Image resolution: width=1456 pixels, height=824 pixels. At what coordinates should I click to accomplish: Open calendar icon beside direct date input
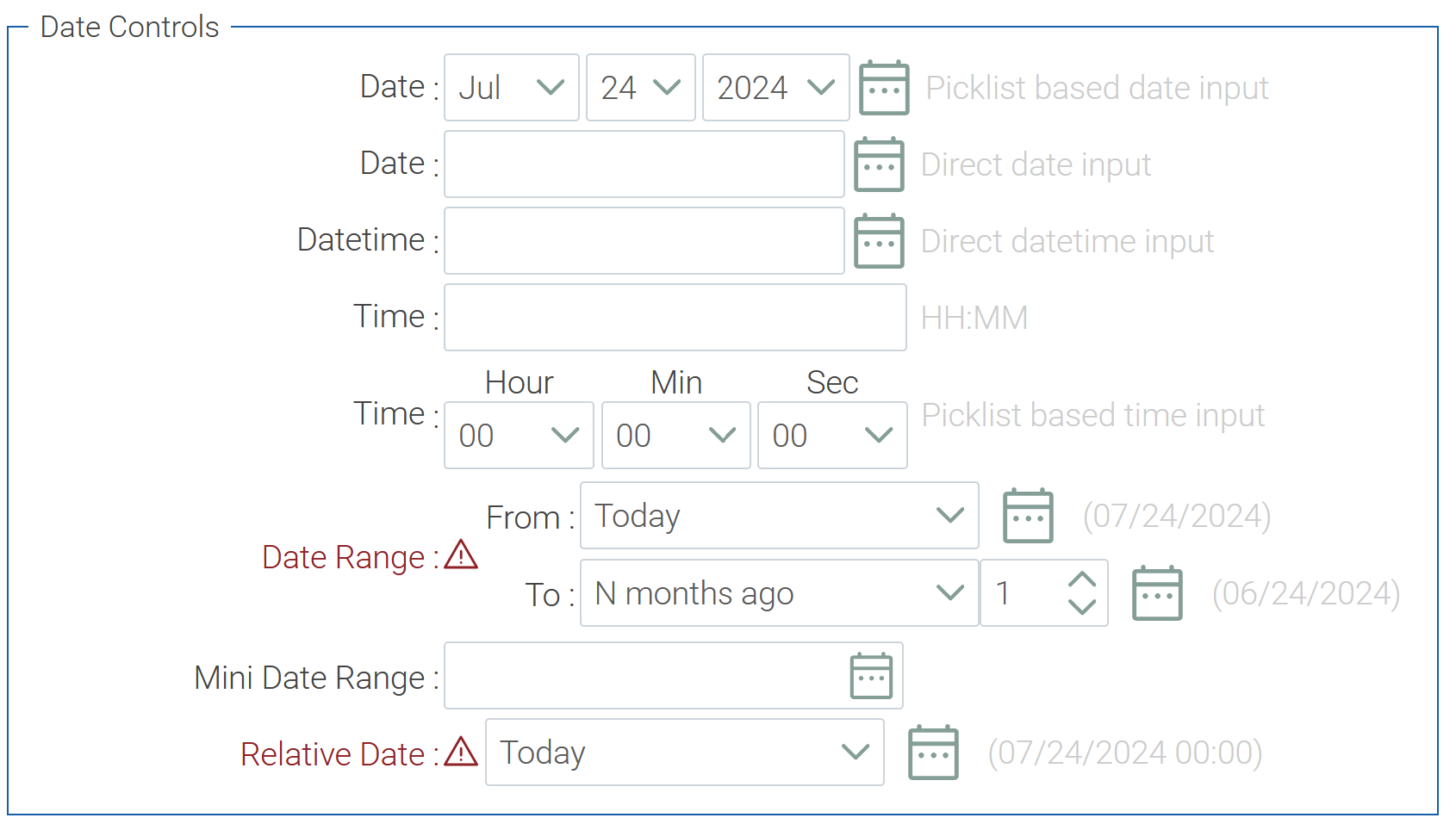point(879,164)
